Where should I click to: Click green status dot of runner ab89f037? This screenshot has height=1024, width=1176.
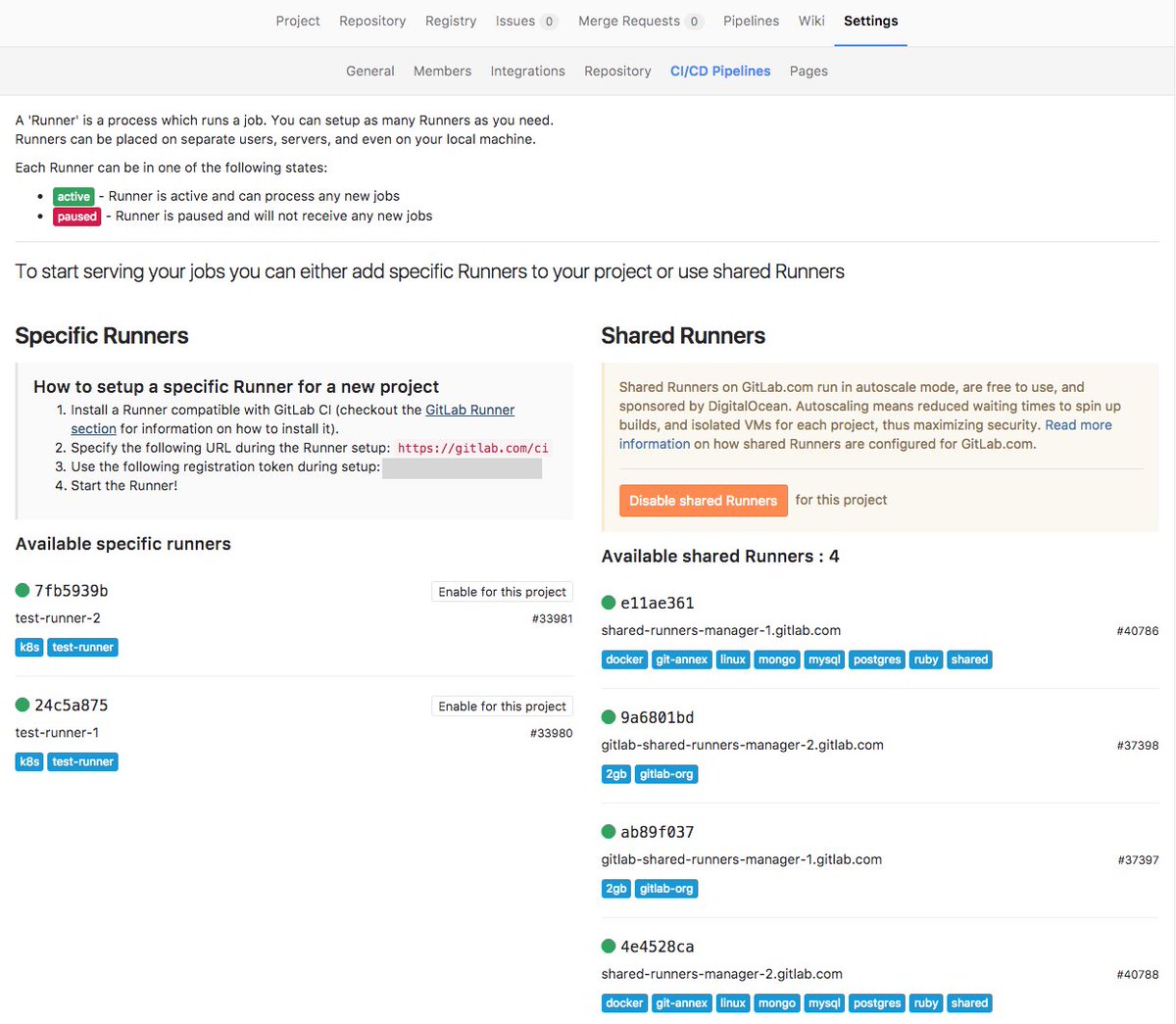[x=609, y=832]
